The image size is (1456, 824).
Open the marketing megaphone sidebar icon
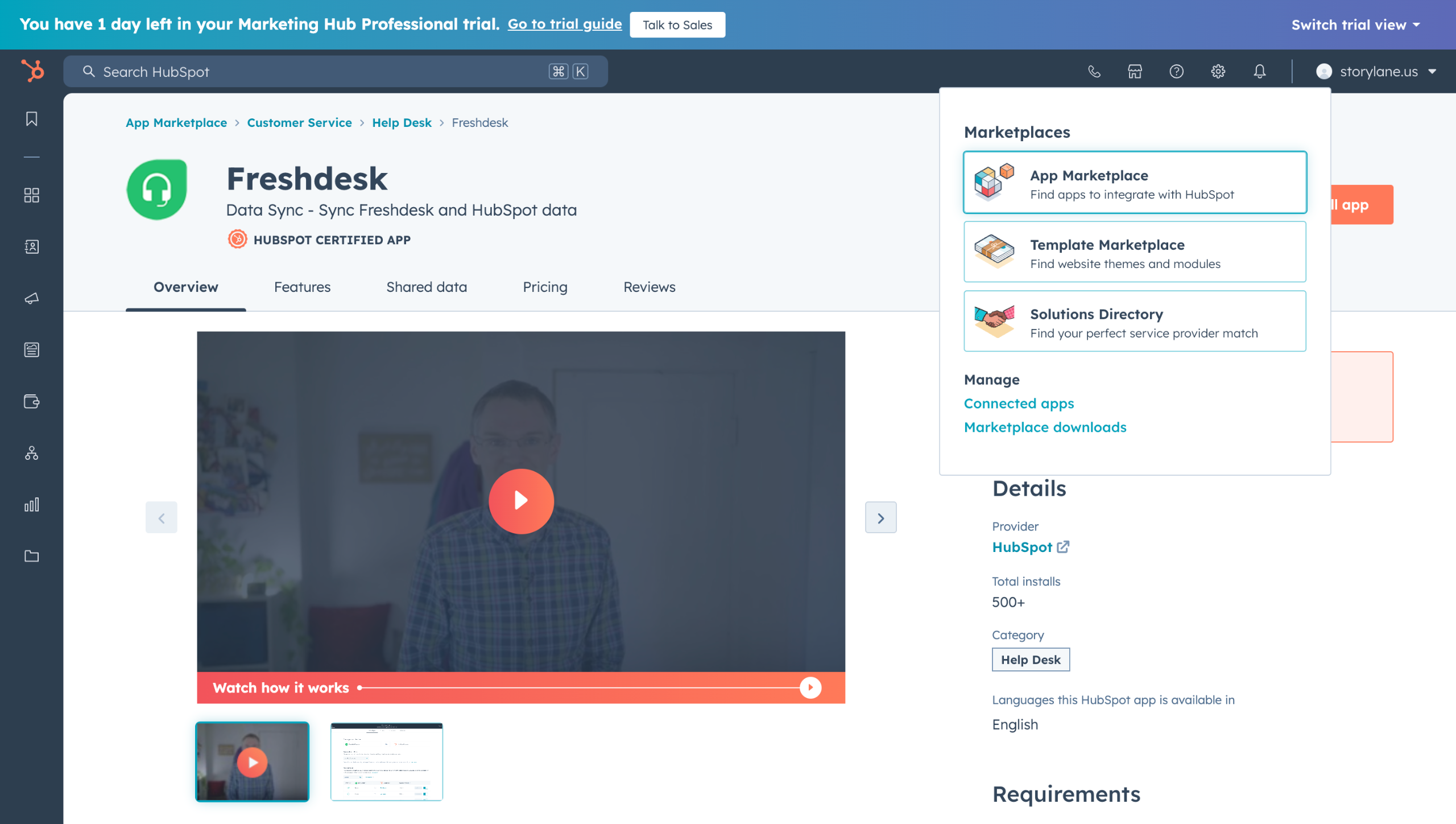32,298
